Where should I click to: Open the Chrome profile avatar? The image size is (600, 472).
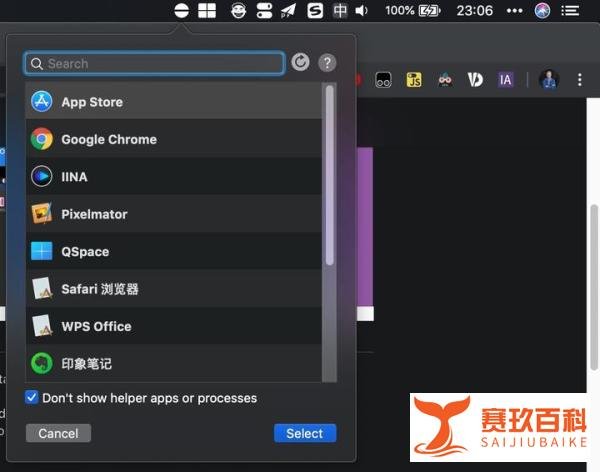[549, 79]
